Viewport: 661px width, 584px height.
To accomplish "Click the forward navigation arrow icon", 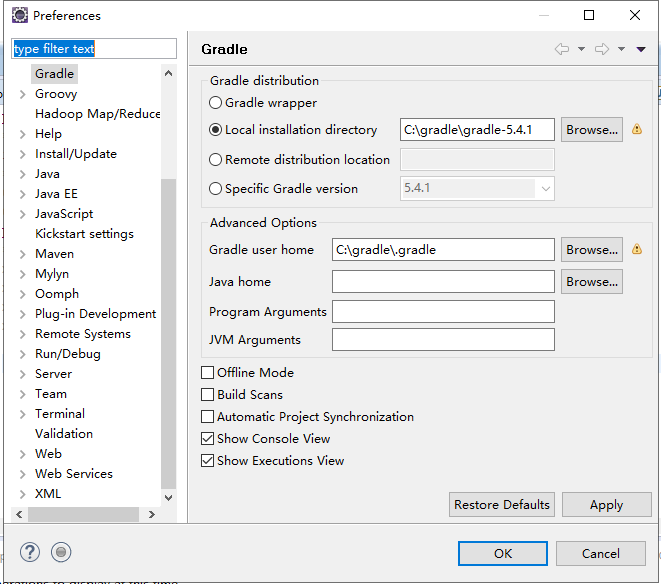I will pos(602,49).
